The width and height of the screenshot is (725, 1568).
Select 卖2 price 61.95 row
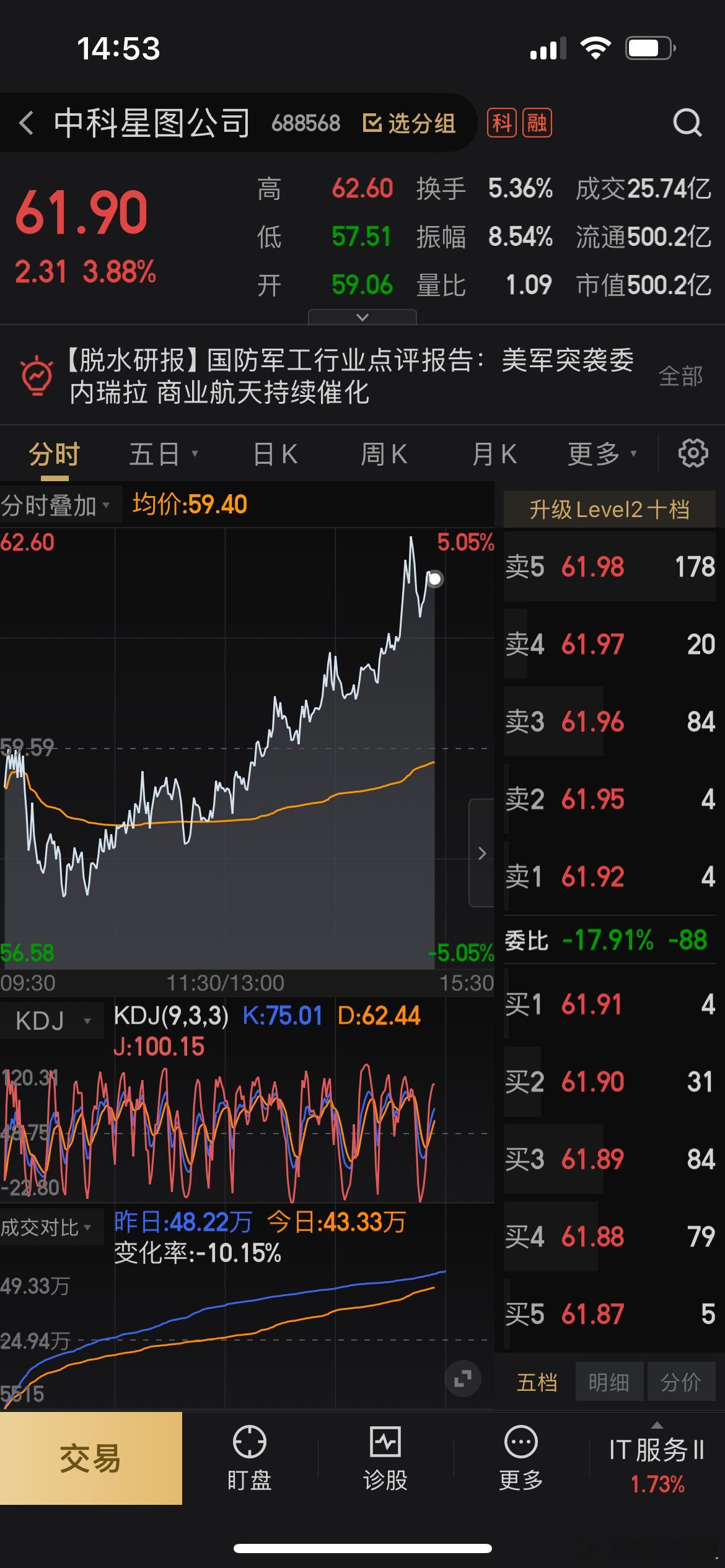click(610, 799)
